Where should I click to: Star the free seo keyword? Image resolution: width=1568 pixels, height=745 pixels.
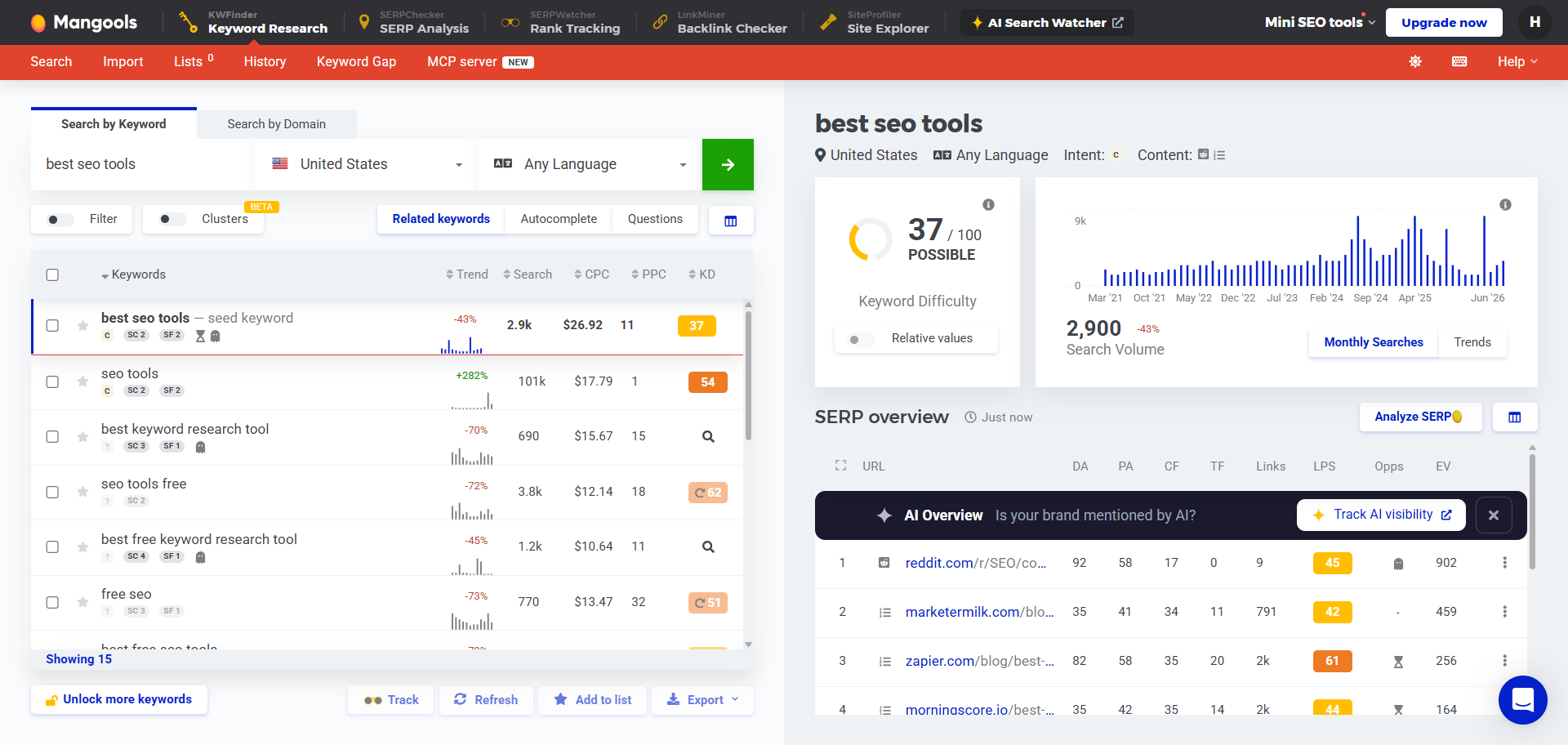82,602
